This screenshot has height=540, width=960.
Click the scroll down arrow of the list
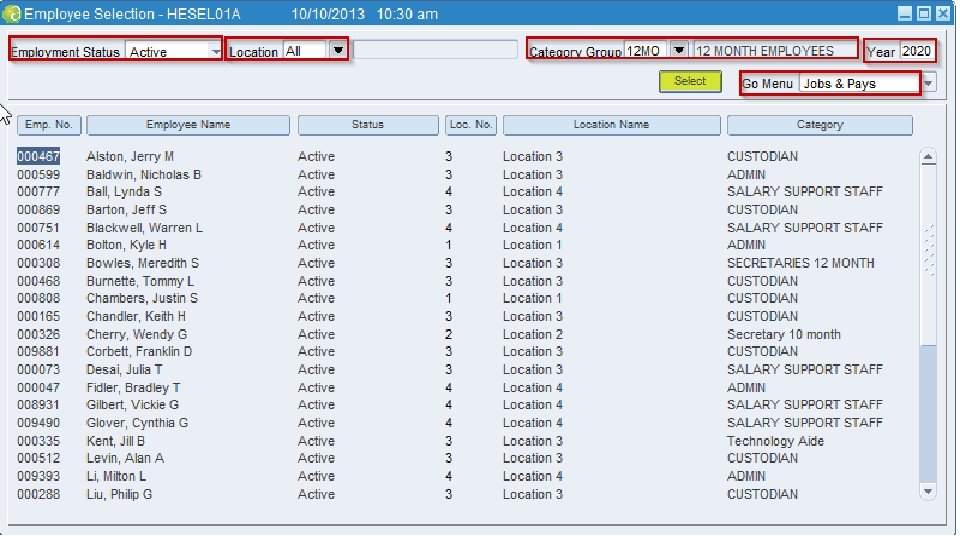928,491
